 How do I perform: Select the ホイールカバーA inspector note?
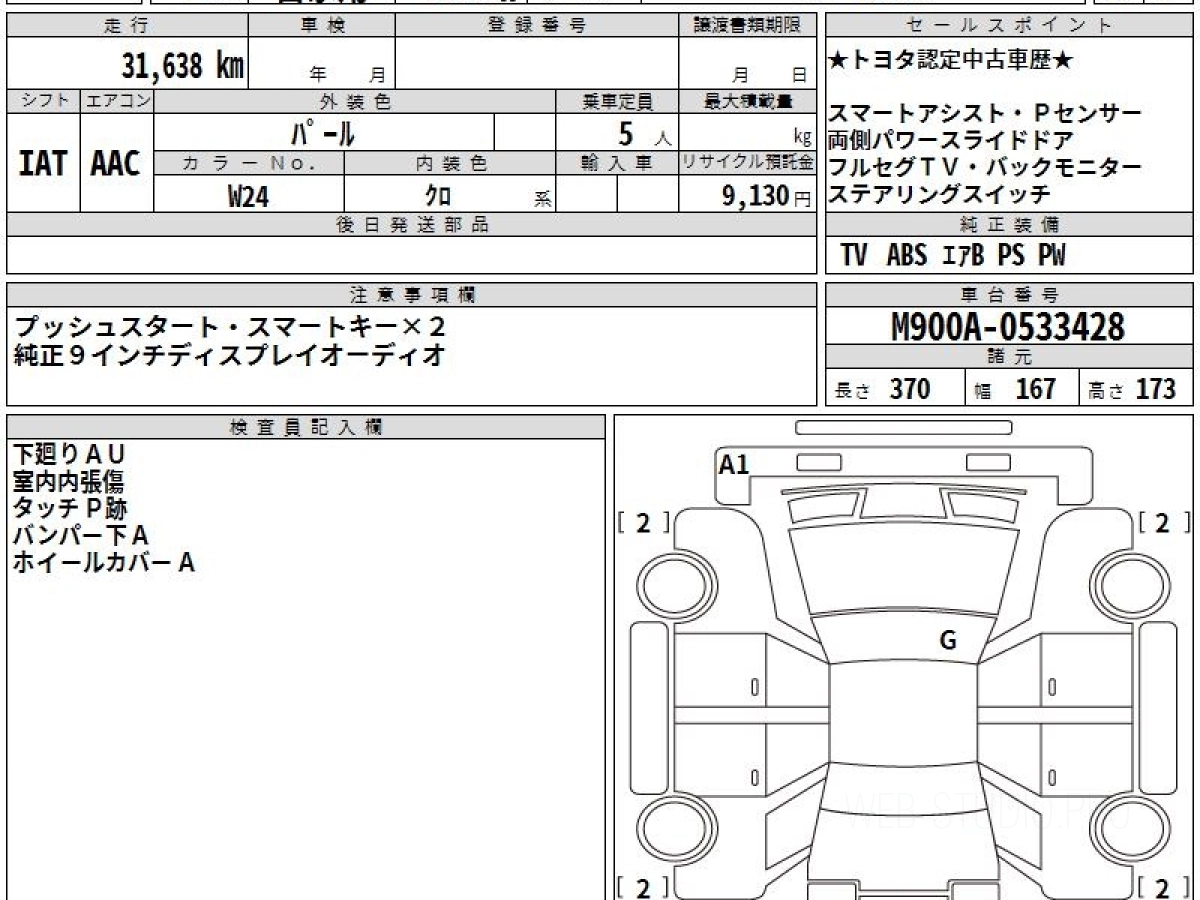point(103,563)
